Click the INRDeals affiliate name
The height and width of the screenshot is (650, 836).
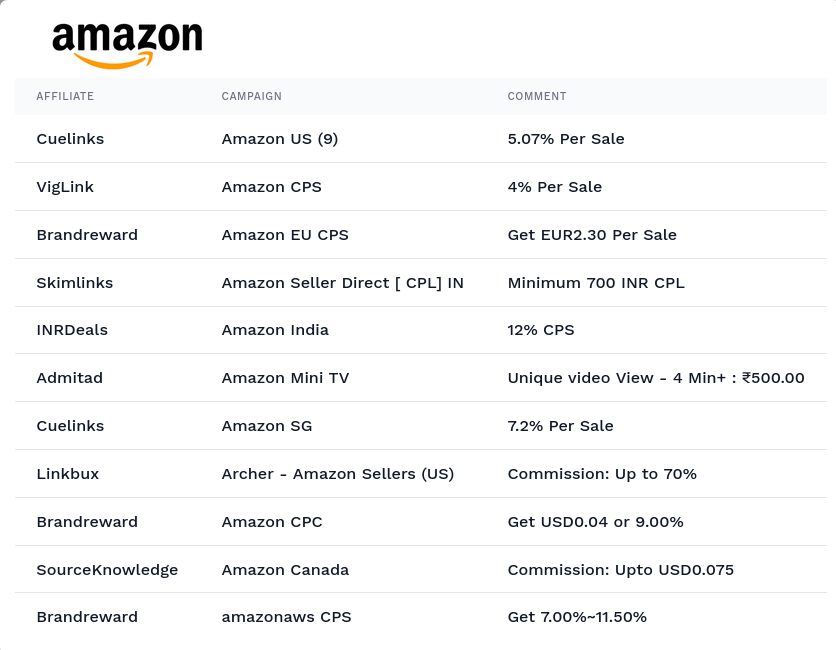(x=72, y=330)
